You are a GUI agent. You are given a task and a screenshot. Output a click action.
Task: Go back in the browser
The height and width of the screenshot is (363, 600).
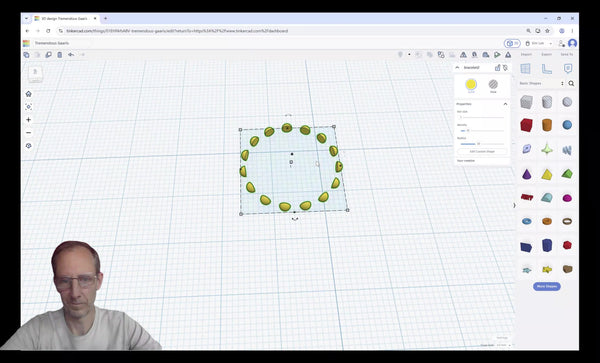[27, 31]
